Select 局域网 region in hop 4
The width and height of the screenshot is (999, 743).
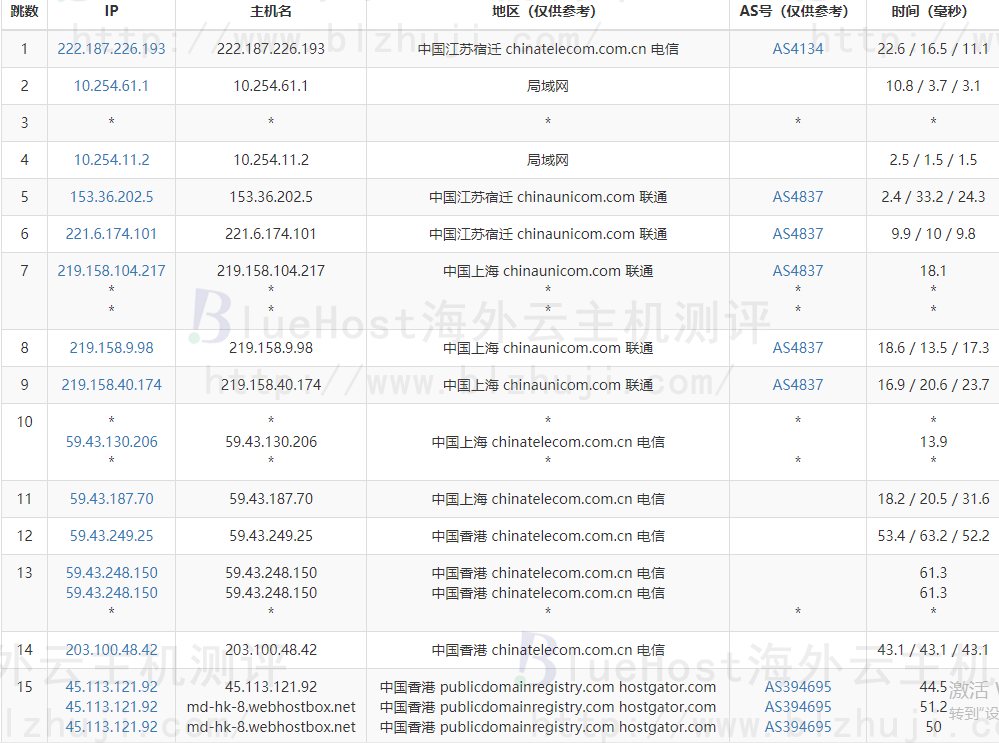pyautogui.click(x=548, y=159)
